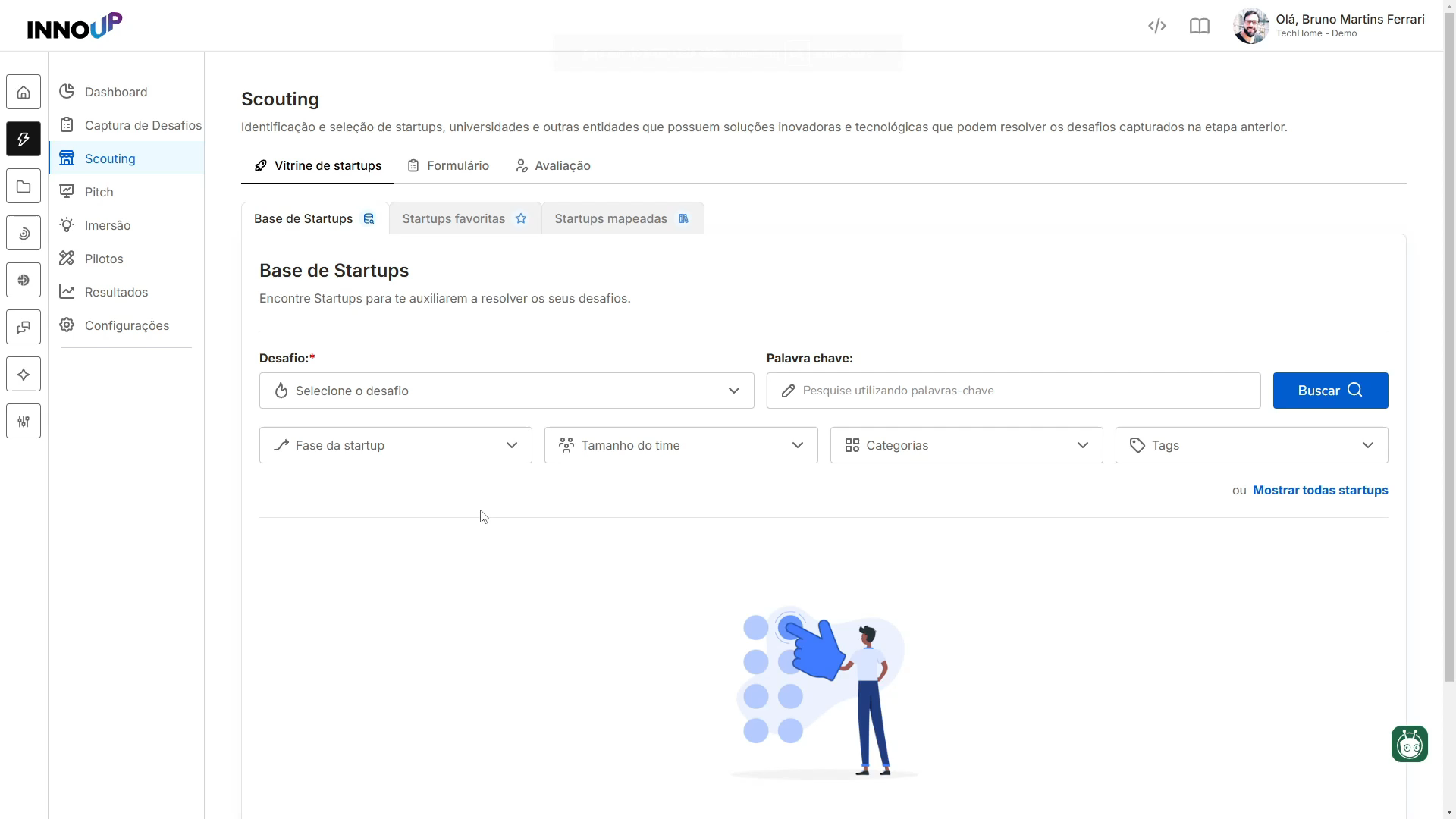The width and height of the screenshot is (1456, 819).
Task: Open the Startups mapeadas tab
Action: pos(623,218)
